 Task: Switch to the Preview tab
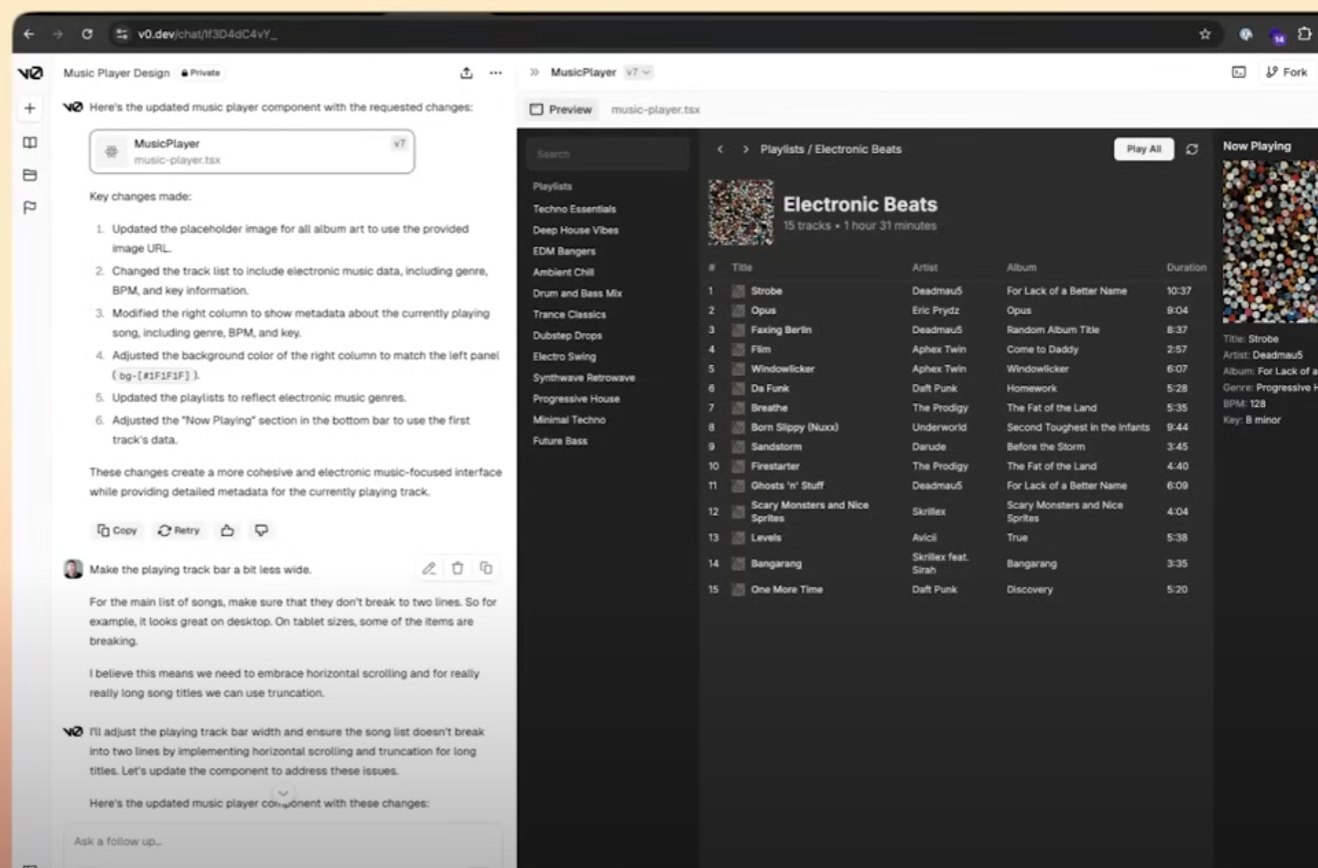point(561,110)
